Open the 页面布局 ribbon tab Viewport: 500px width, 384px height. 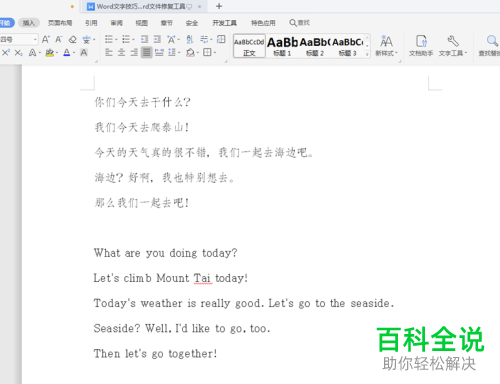(x=60, y=23)
